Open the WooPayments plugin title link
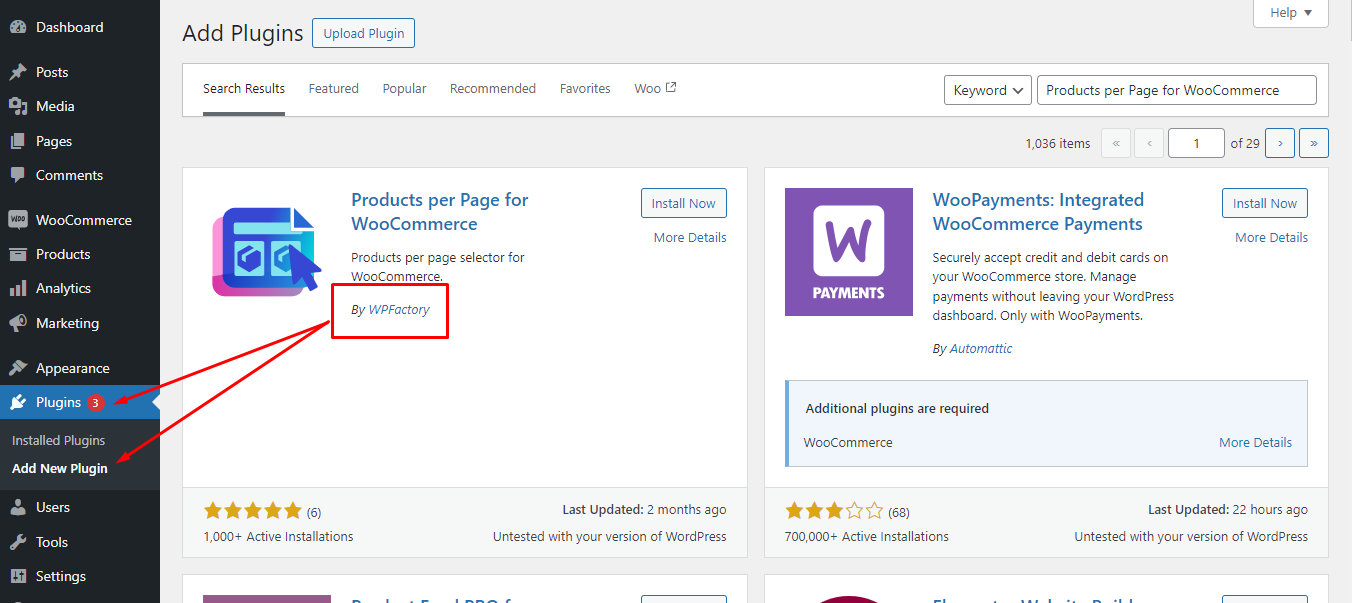This screenshot has width=1352, height=603. pyautogui.click(x=1038, y=212)
